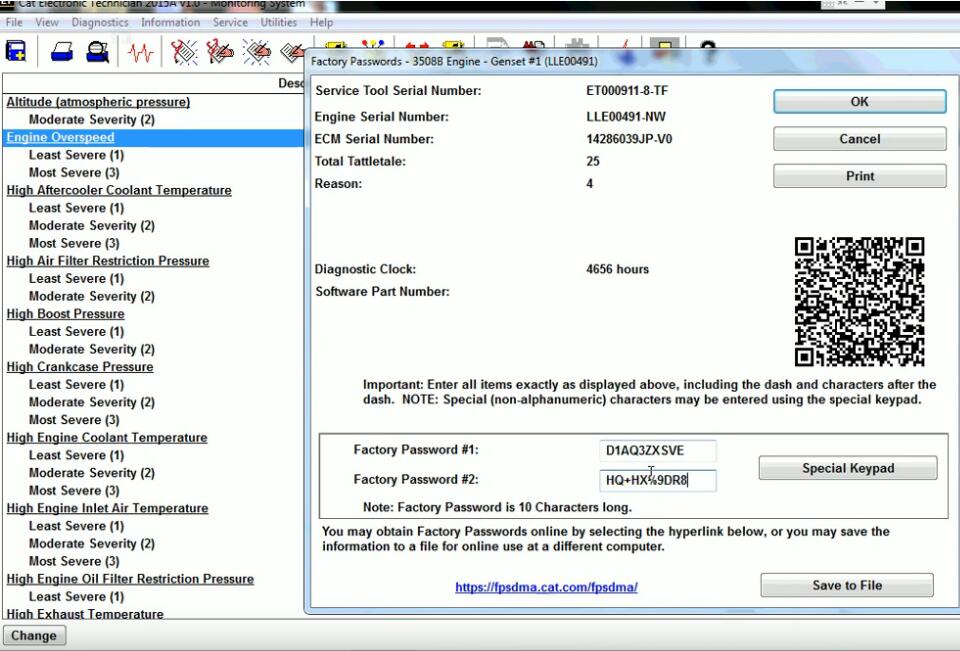Select Least Severe (1) under High Engine Inlet Air Temperature
Viewport: 960px width, 651px height.
[x=77, y=526]
